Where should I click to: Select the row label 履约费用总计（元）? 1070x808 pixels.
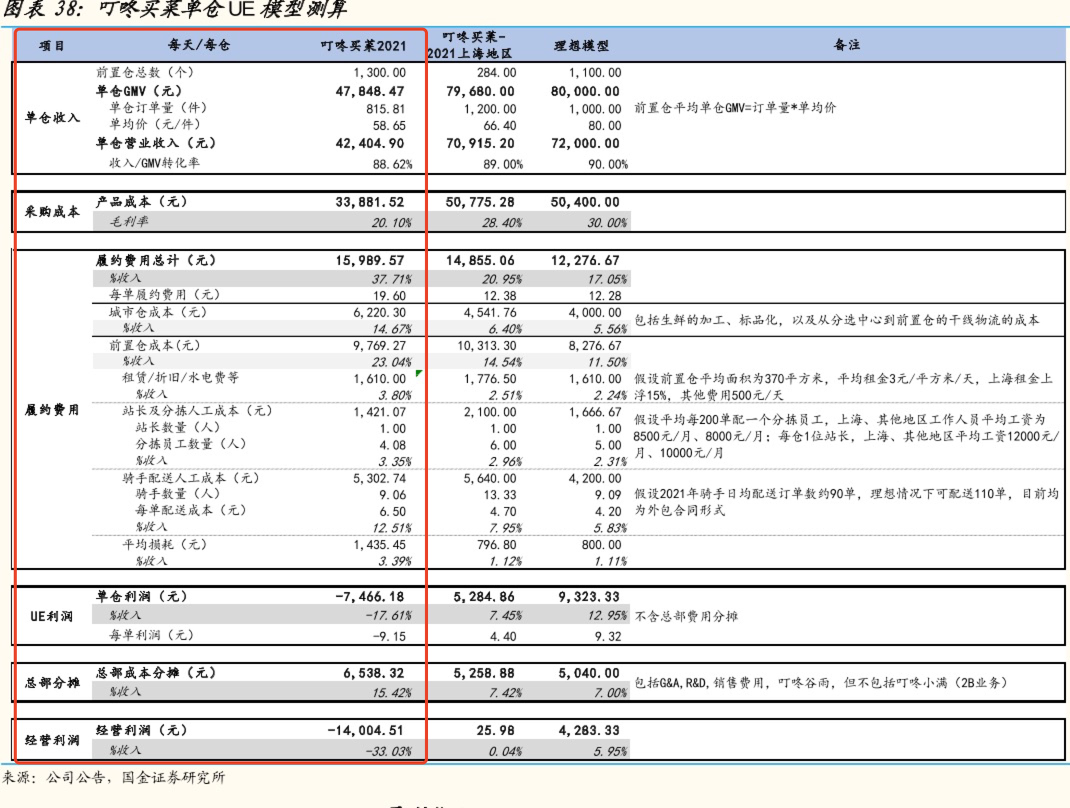click(x=156, y=261)
